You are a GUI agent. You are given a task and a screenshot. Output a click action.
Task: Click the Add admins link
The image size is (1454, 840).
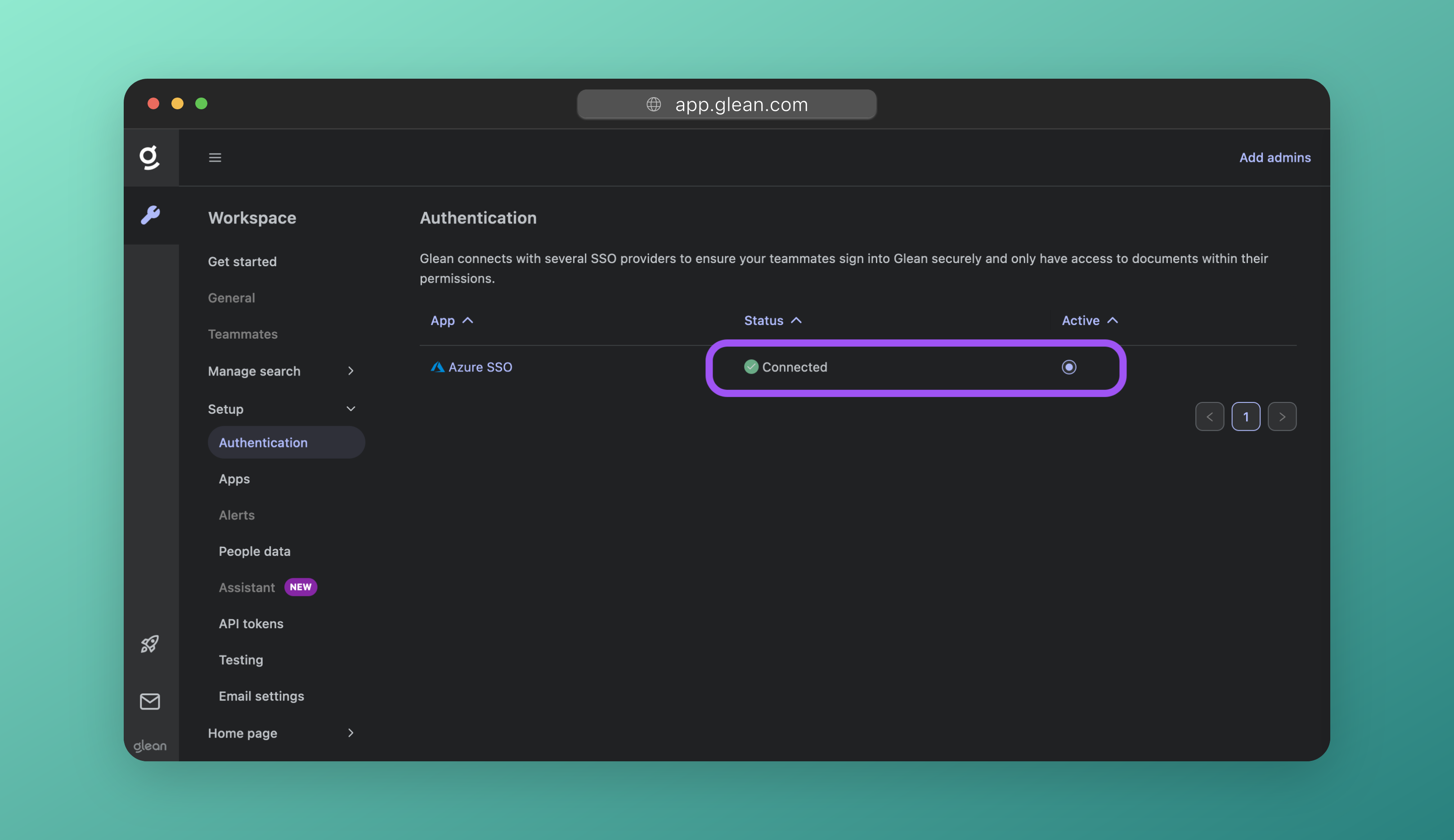click(x=1274, y=157)
